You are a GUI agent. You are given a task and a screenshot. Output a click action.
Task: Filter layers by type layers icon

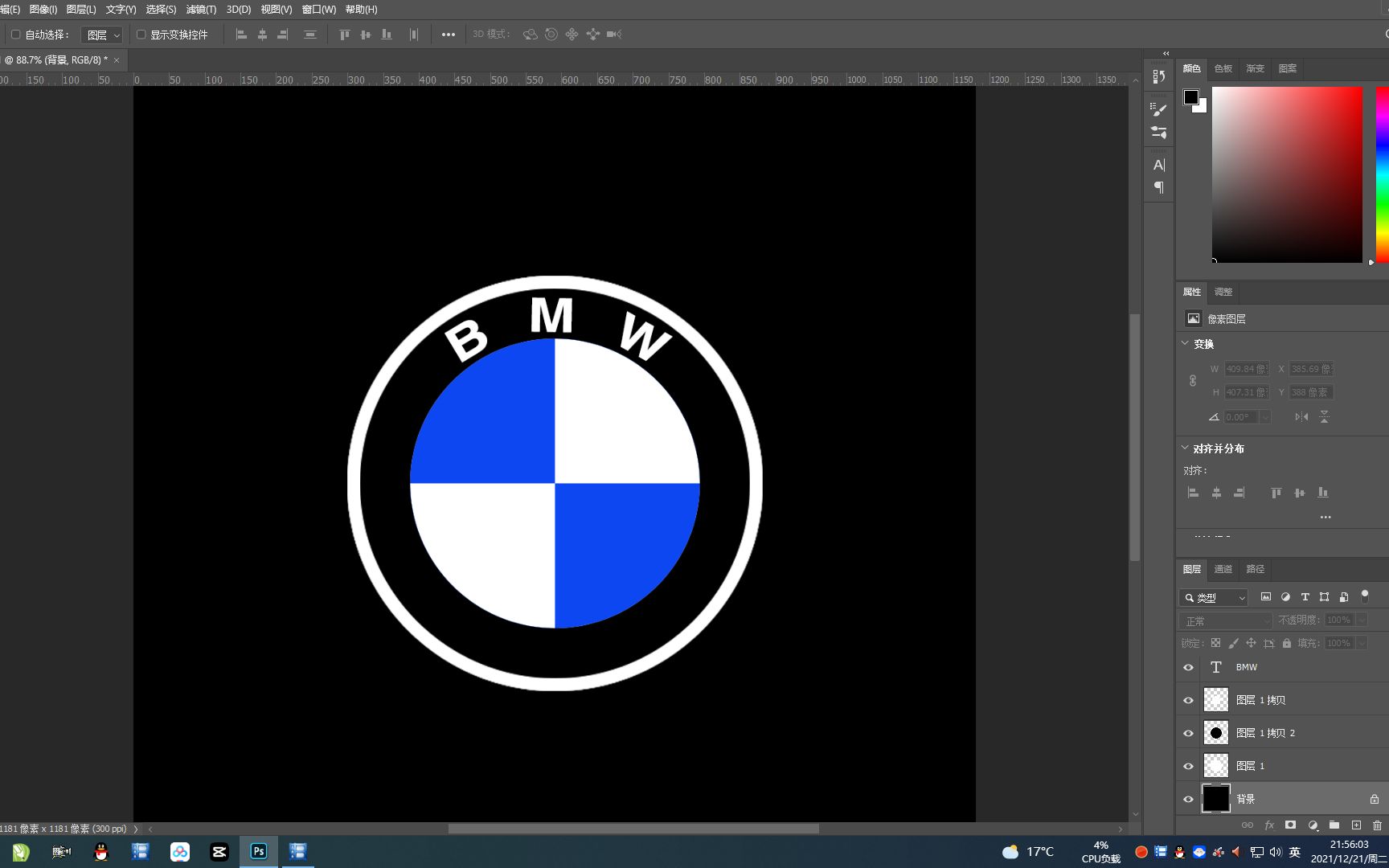1305,597
